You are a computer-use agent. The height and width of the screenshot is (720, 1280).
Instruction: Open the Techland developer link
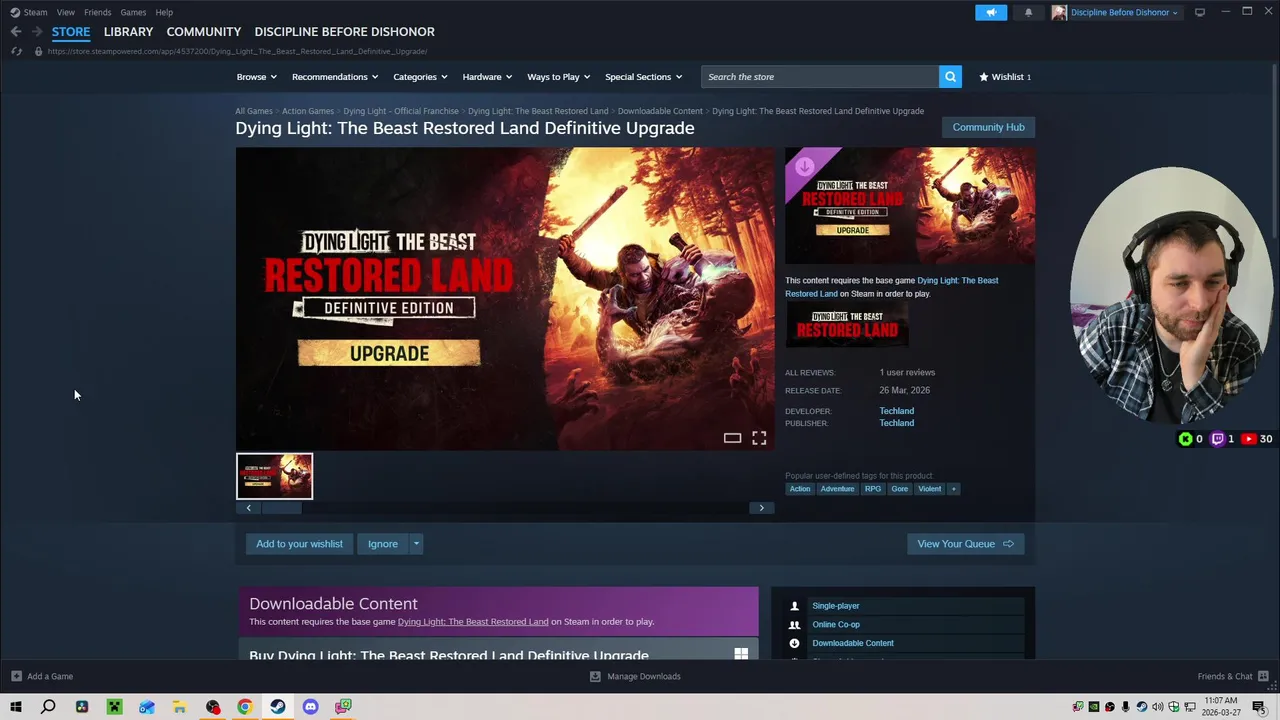coord(896,411)
